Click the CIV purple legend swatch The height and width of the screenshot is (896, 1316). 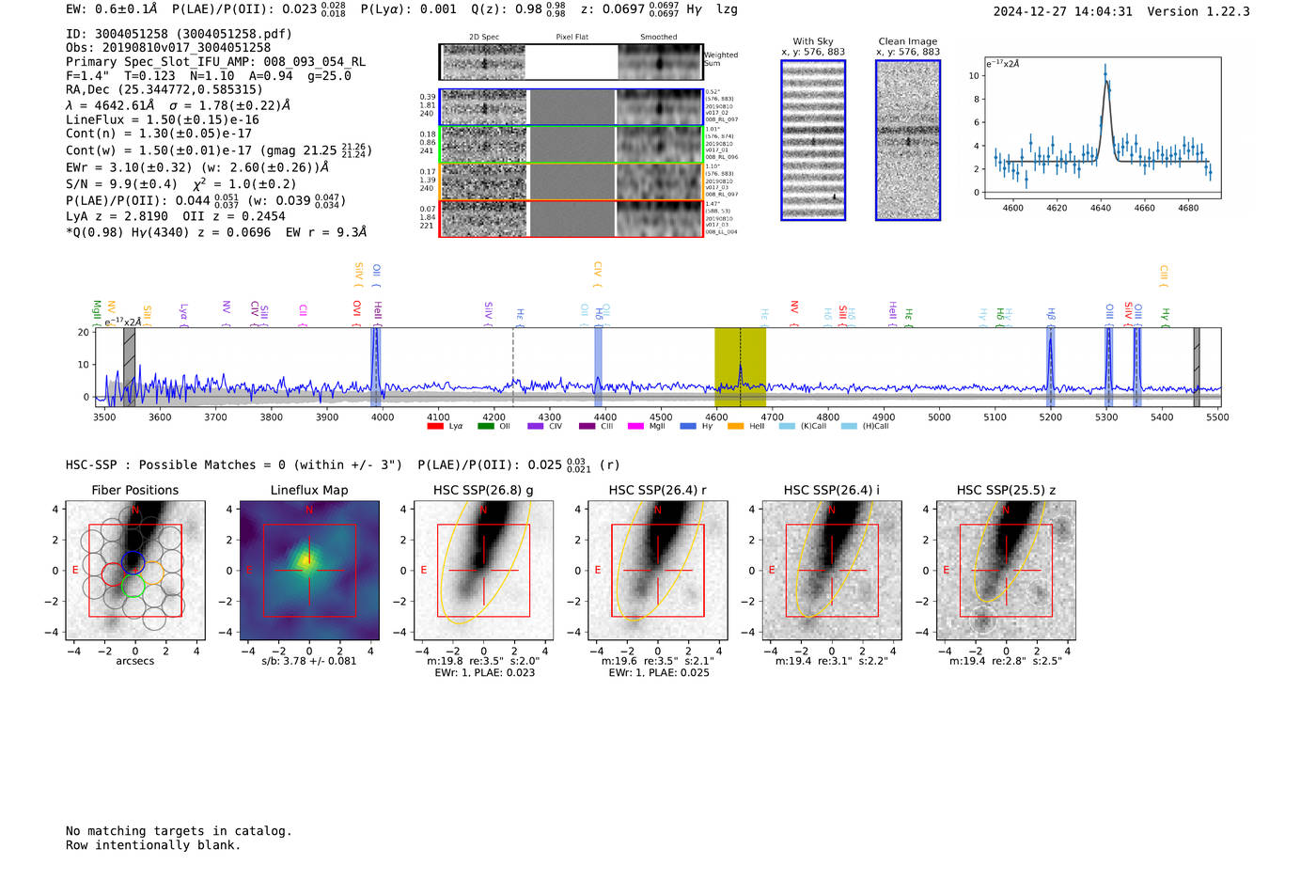click(536, 426)
